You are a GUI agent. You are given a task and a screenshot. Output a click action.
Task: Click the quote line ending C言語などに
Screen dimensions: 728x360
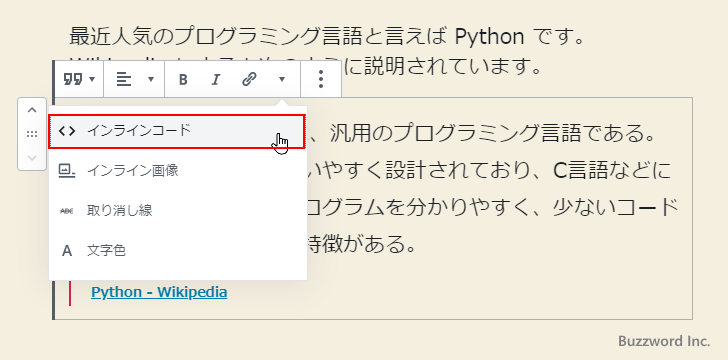(x=489, y=171)
